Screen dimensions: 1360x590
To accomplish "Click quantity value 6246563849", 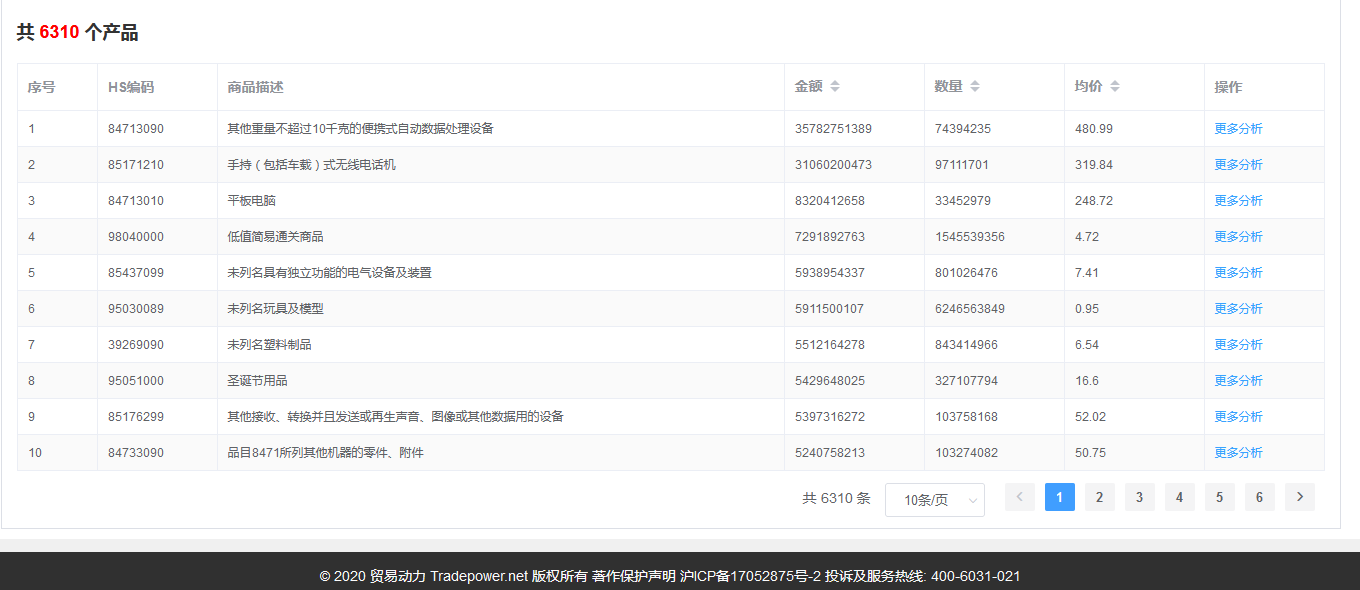I will coord(970,309).
